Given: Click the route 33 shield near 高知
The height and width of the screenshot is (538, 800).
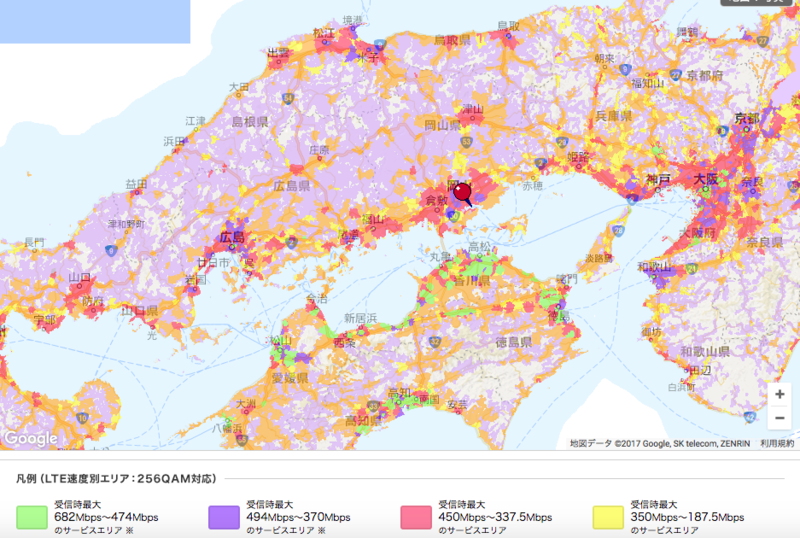Looking at the screenshot, I should 373,407.
